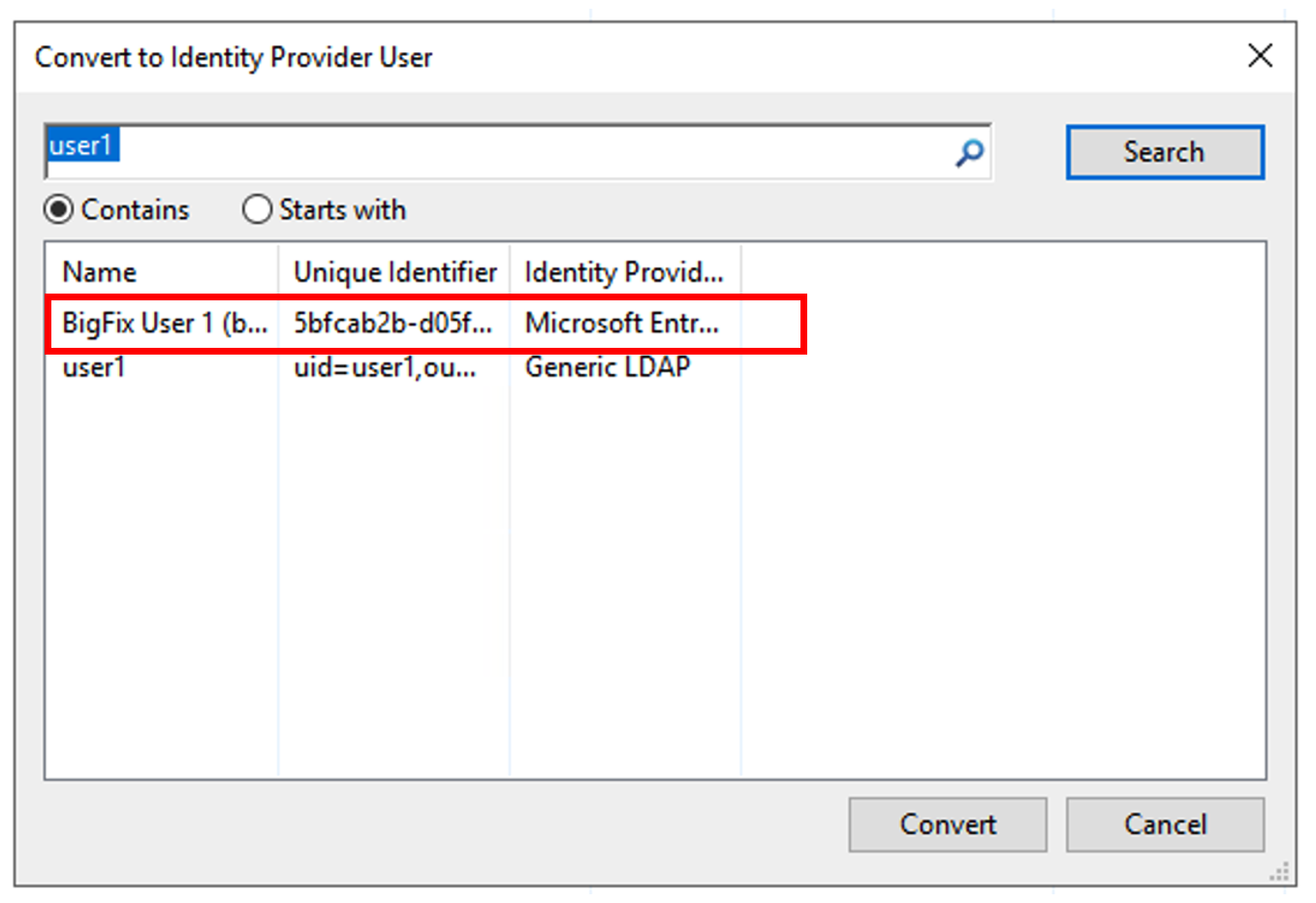Select the user1 result row
Screen dimensions: 1316x903
94,368
